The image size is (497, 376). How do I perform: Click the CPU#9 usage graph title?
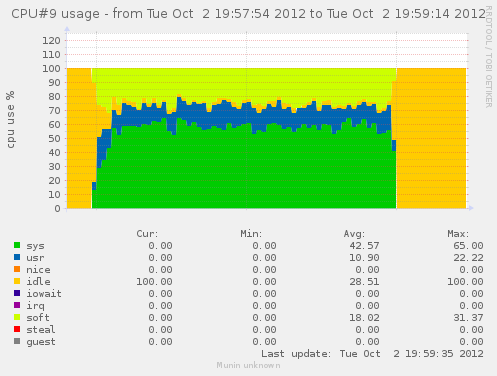tap(248, 14)
